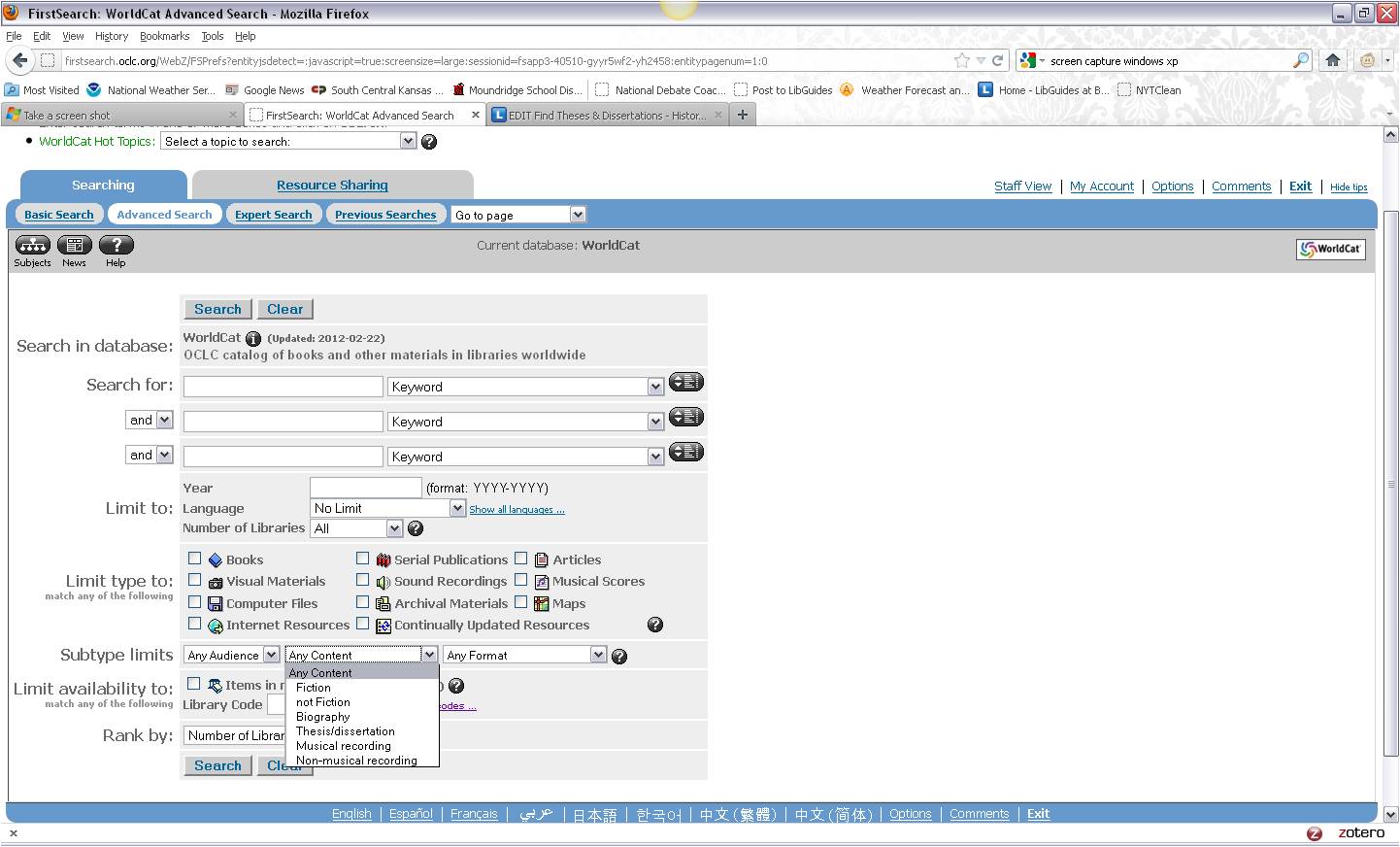Bookmark this page with the star icon
The image size is (1400, 847).
pos(961,60)
